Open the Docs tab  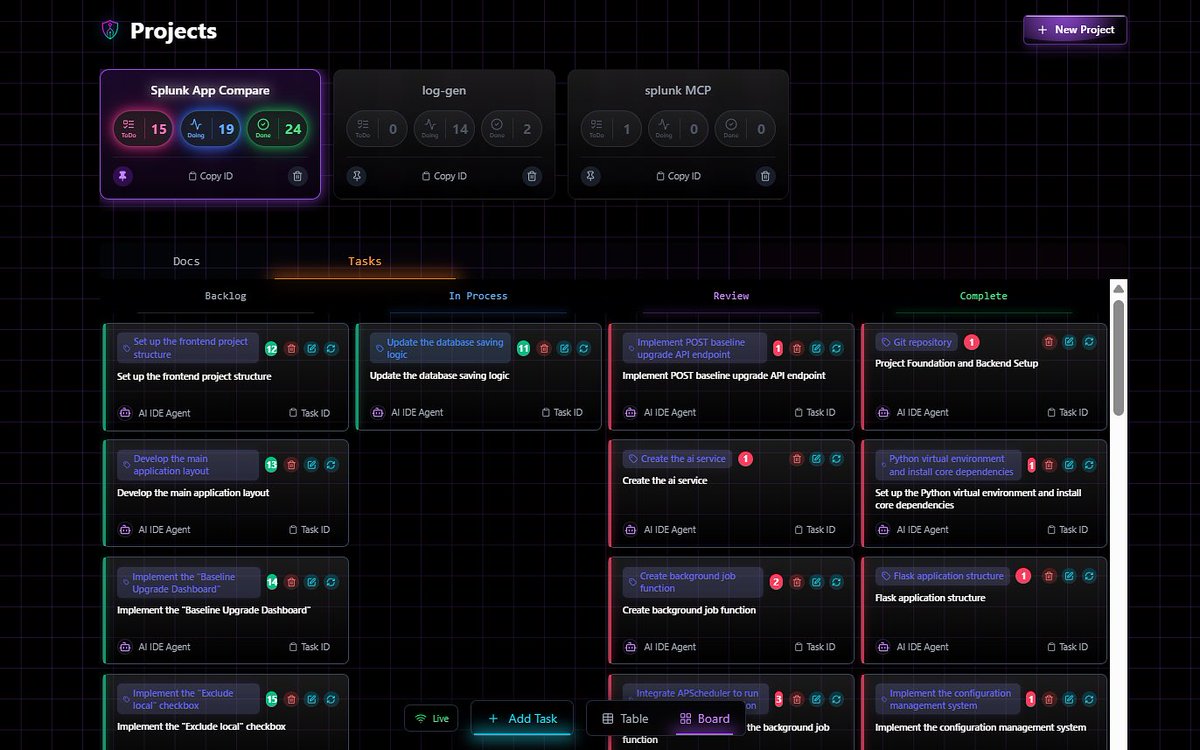click(x=187, y=261)
